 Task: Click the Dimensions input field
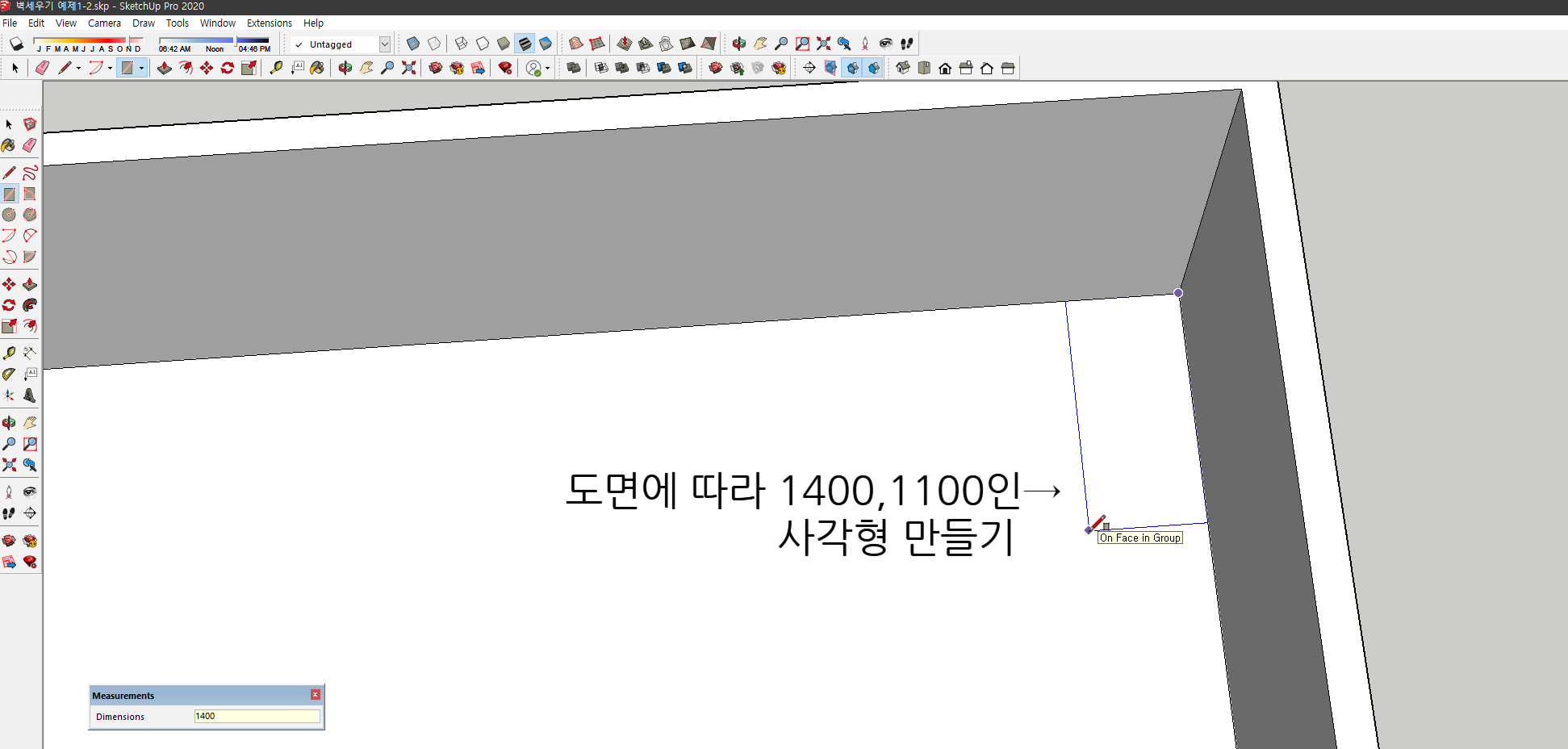(256, 716)
